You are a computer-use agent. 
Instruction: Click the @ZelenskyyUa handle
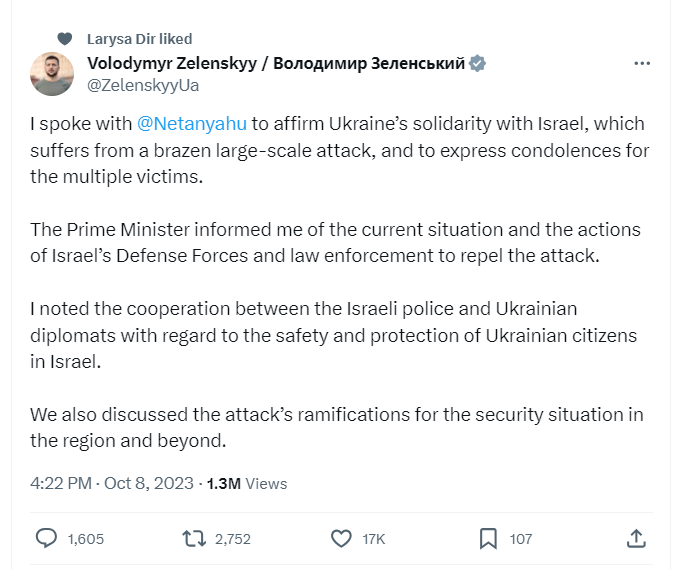pos(143,85)
